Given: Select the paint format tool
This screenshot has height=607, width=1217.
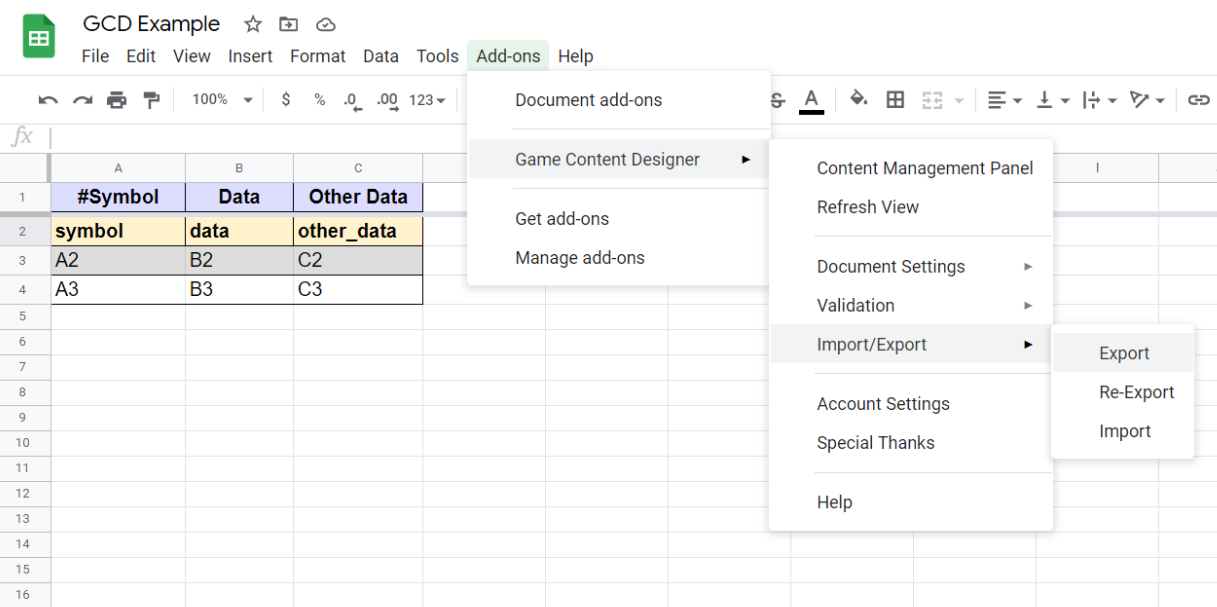Looking at the screenshot, I should [x=151, y=100].
